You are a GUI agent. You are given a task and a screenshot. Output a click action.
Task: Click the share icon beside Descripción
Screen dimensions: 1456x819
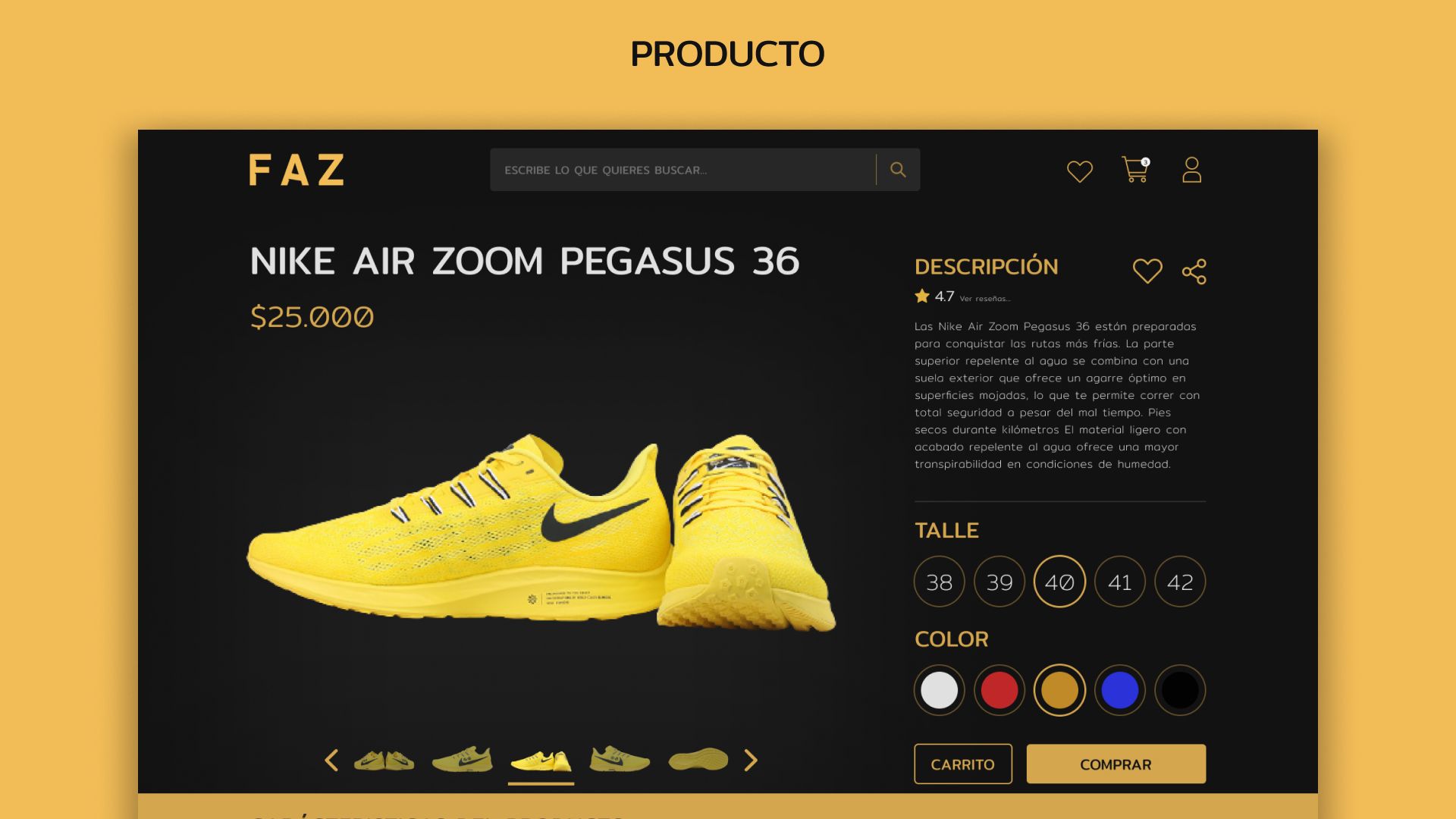(x=1194, y=271)
